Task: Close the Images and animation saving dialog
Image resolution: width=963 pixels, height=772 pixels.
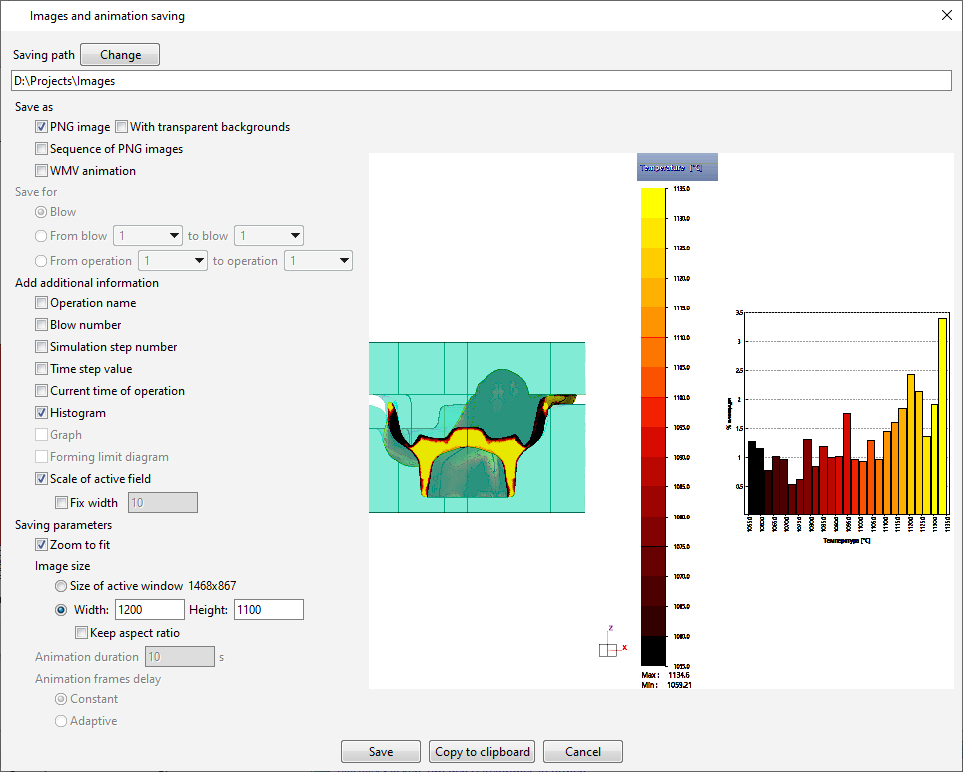Action: coord(946,15)
